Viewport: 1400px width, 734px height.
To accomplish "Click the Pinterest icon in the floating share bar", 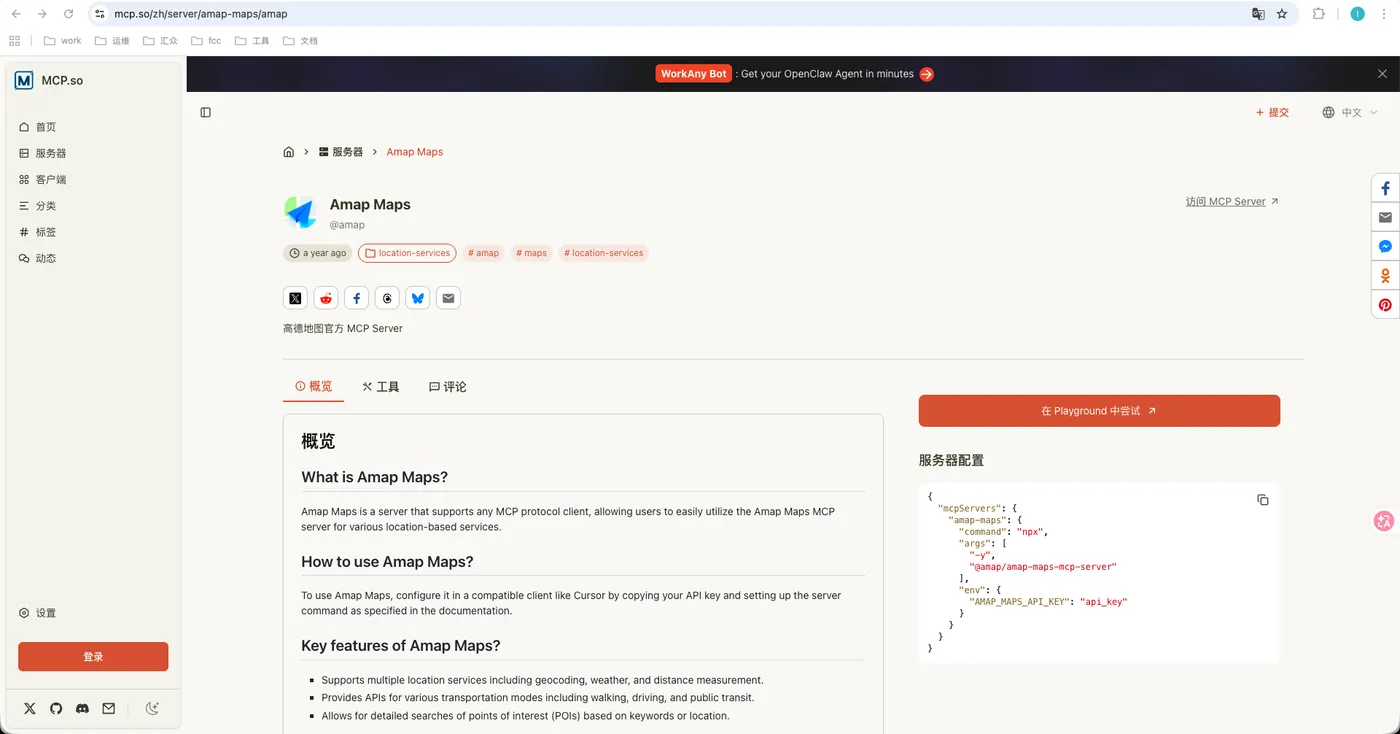I will [1385, 305].
